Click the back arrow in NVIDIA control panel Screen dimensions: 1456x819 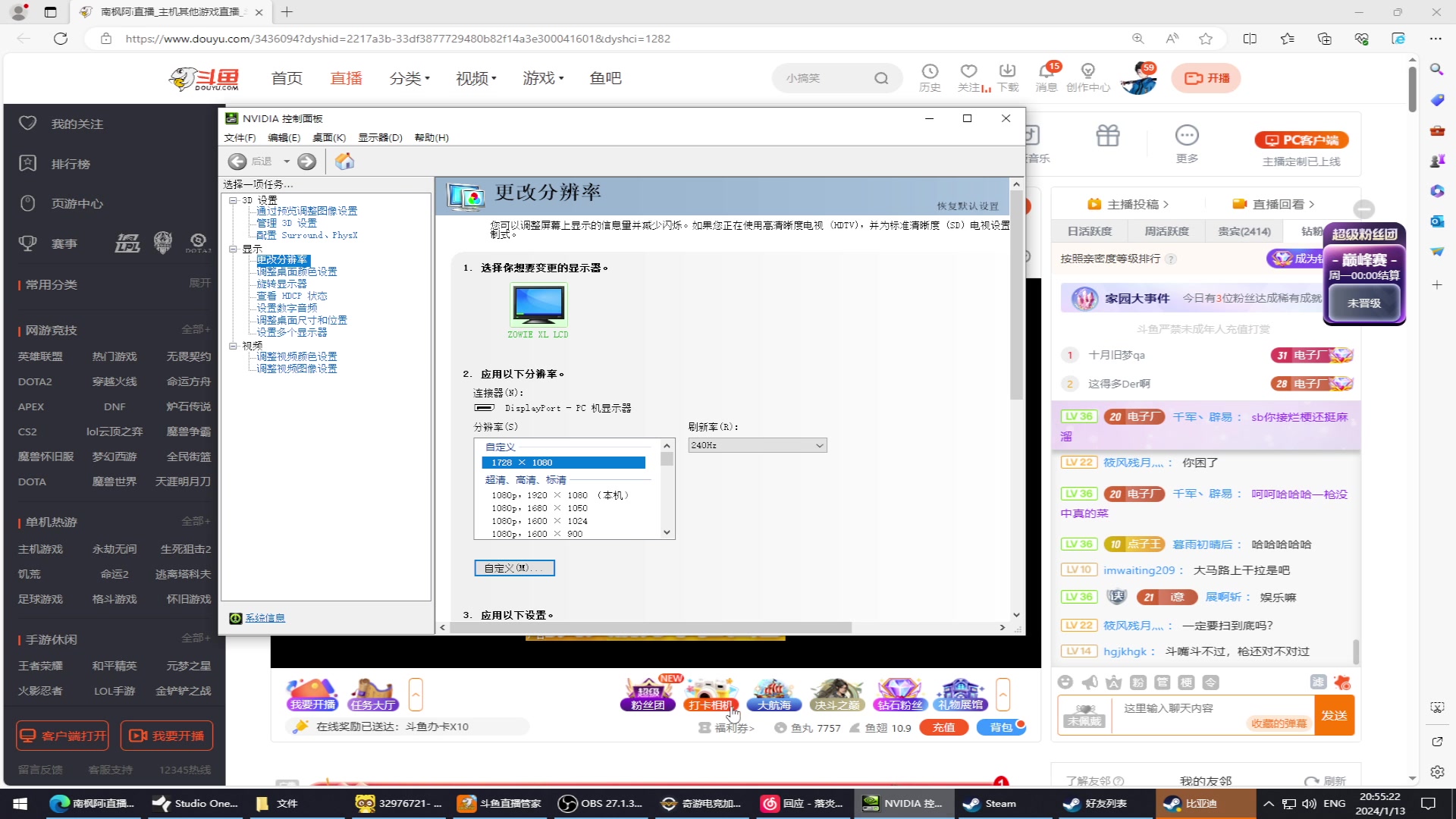237,161
